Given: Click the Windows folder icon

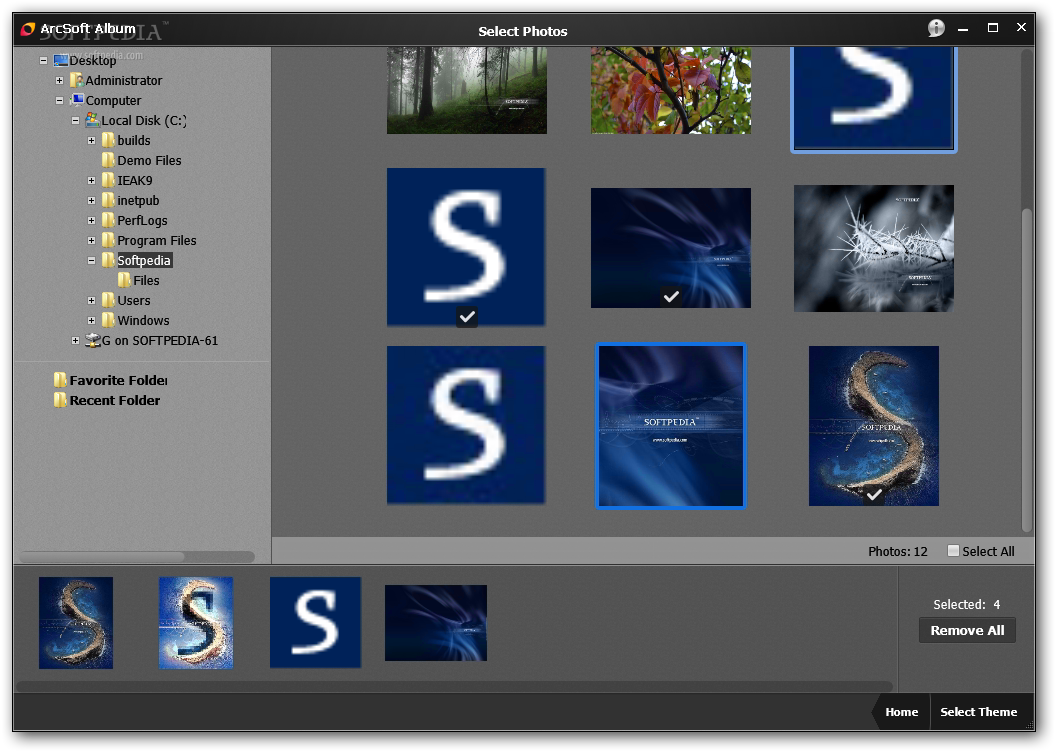Looking at the screenshot, I should click(108, 320).
